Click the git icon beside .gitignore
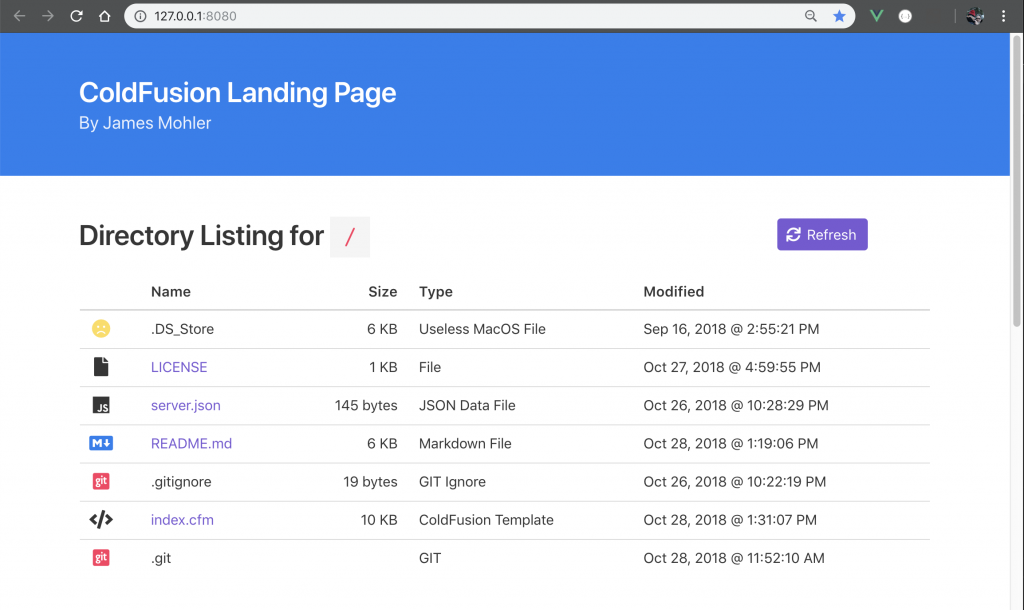 101,481
